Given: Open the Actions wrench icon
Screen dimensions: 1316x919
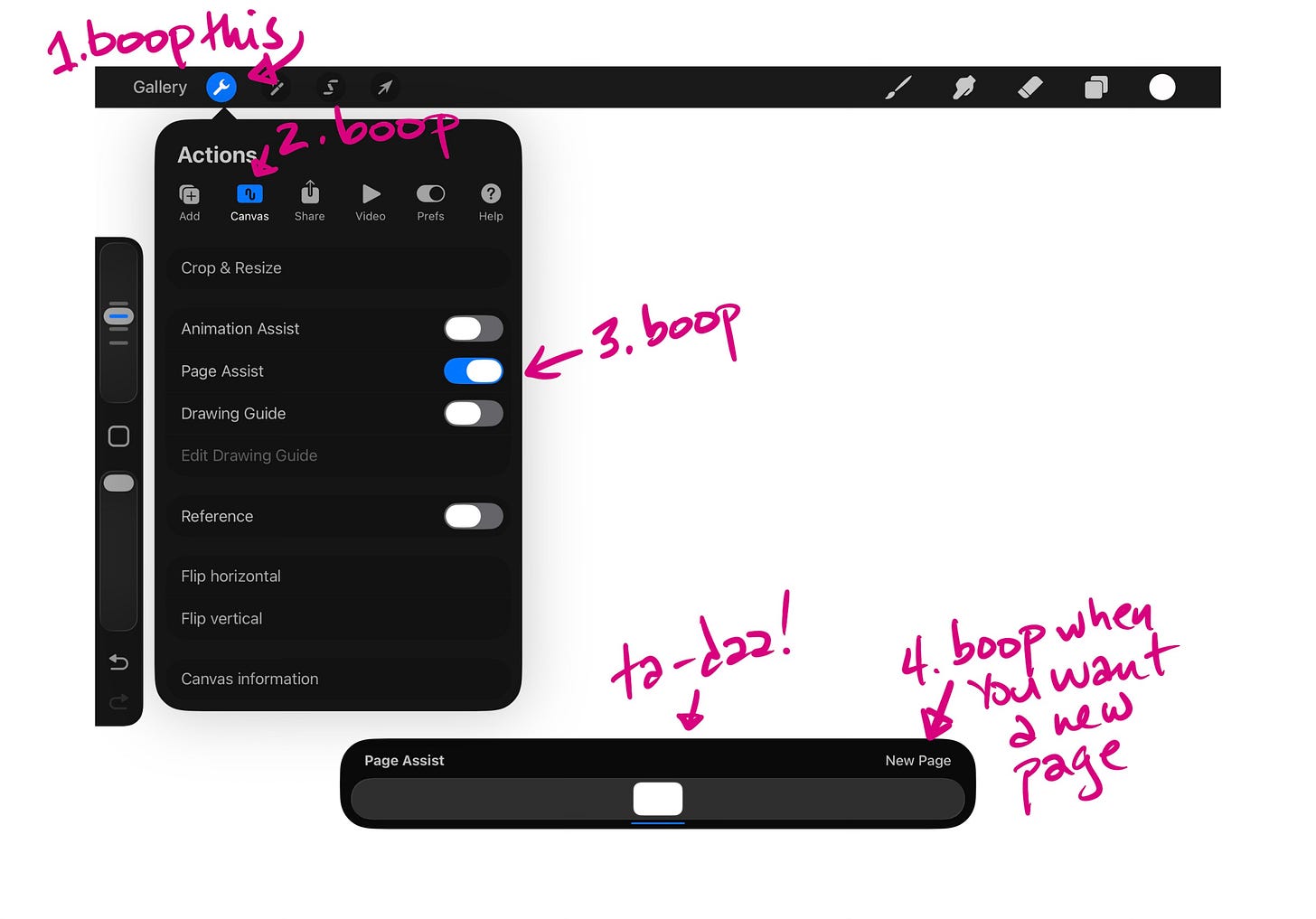Looking at the screenshot, I should [x=221, y=88].
